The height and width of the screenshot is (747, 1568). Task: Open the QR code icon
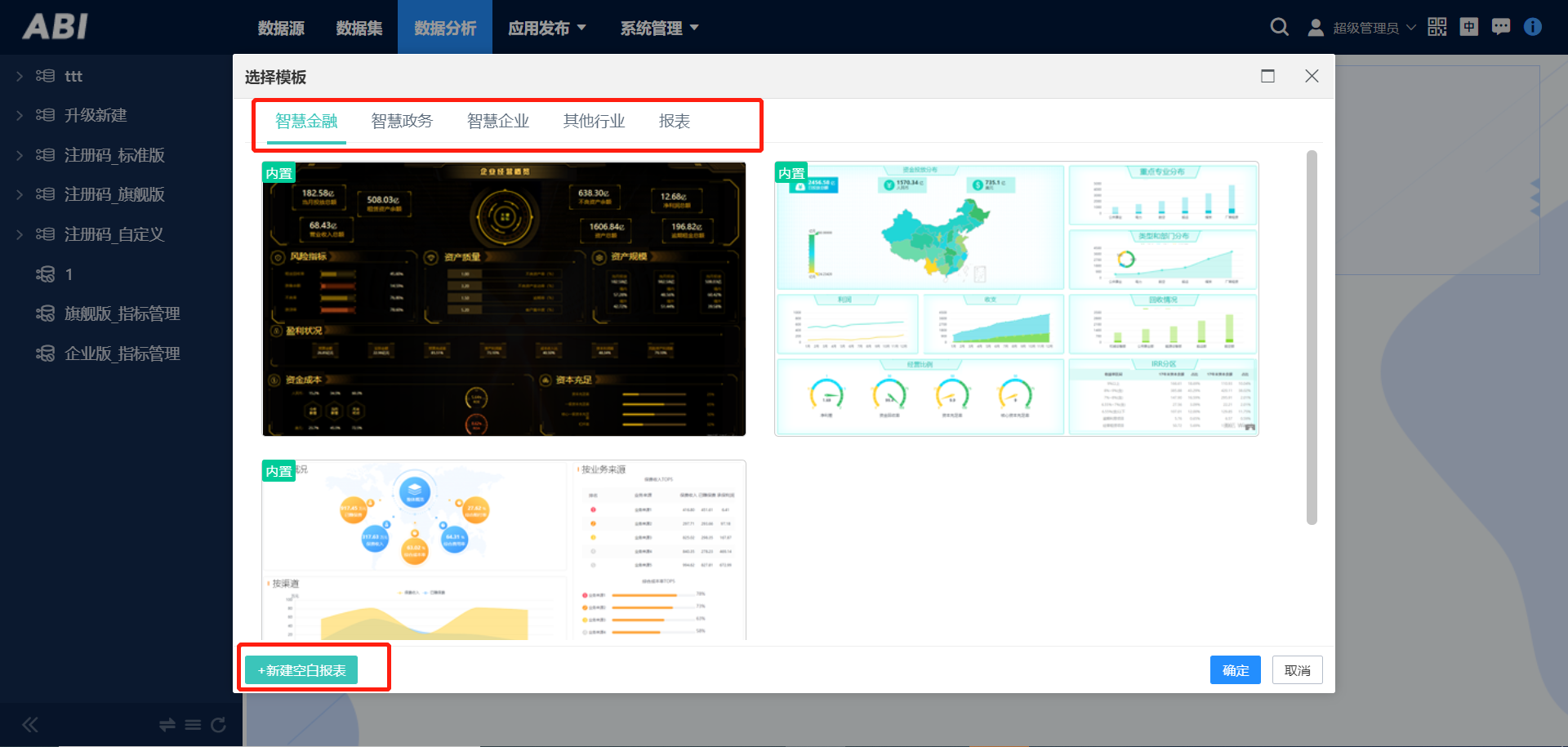1437,27
